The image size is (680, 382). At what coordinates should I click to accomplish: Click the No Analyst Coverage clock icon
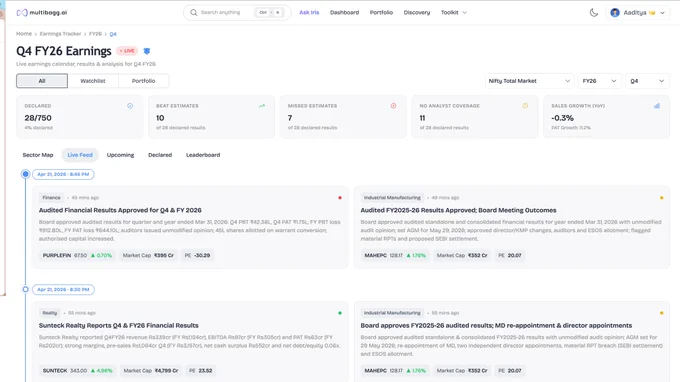point(525,106)
